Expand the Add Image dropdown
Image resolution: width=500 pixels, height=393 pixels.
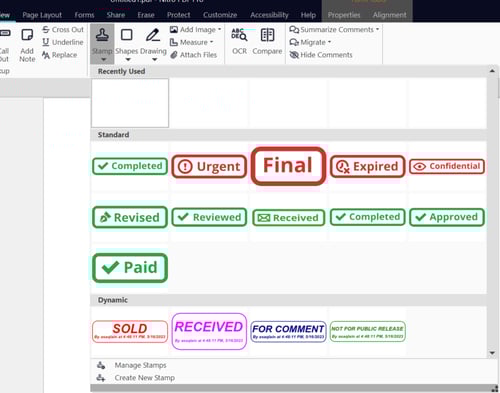point(220,30)
